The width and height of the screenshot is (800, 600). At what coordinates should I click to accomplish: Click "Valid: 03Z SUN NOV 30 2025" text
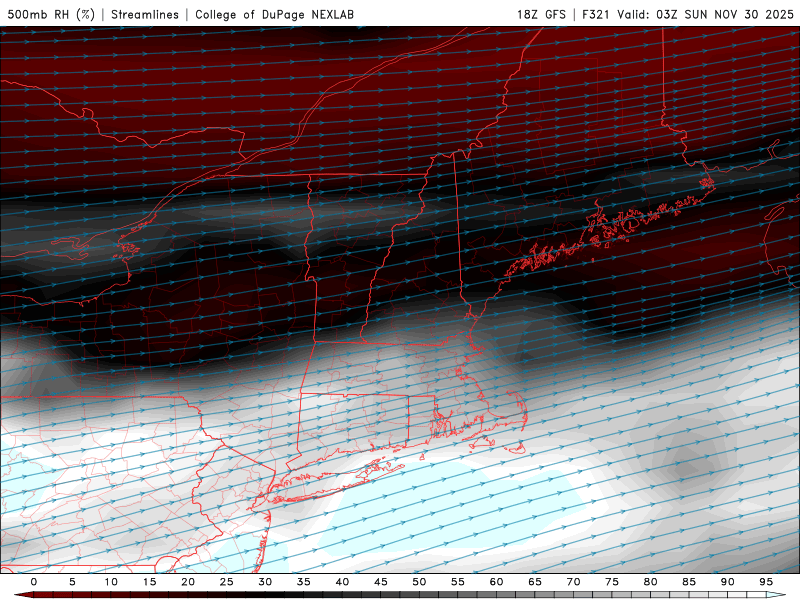[706, 14]
